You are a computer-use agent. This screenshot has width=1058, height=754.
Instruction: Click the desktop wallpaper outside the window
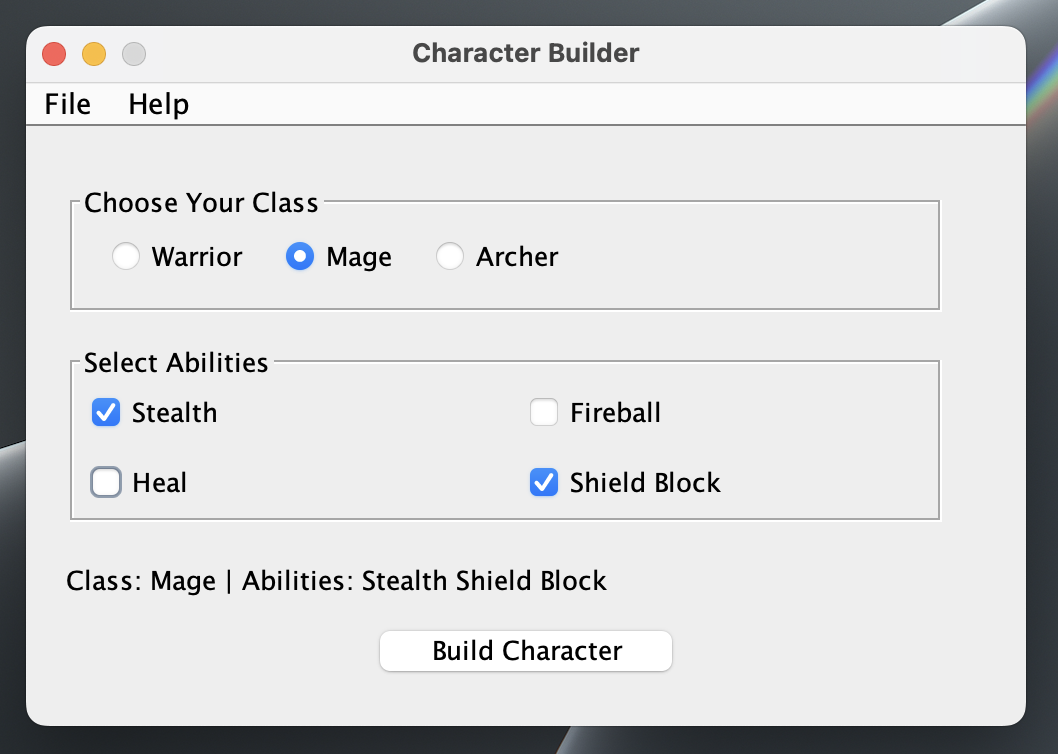tap(1040, 400)
